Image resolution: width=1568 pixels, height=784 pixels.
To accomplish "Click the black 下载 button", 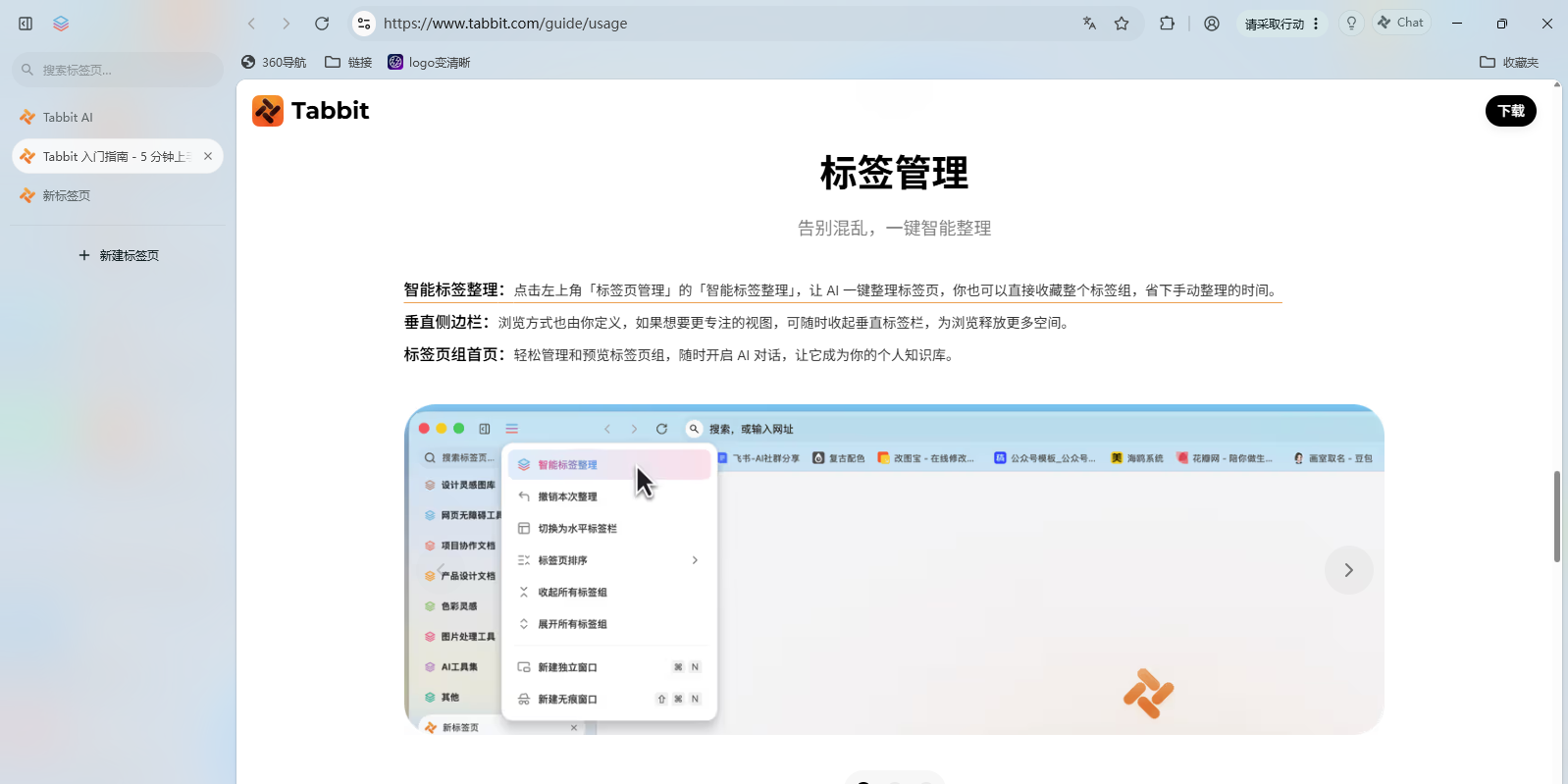I will [x=1511, y=111].
